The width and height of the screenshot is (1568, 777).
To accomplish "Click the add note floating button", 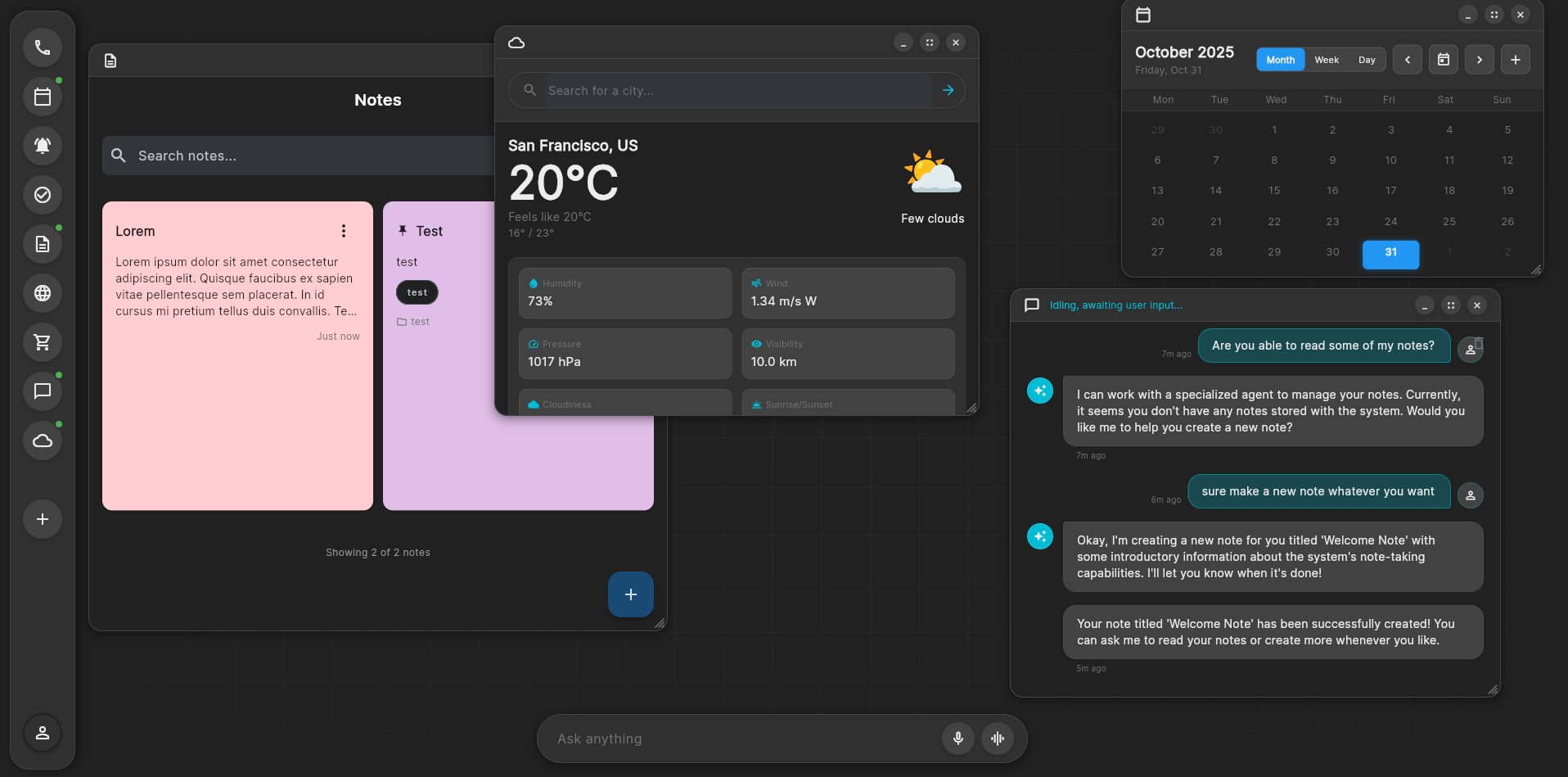I will click(x=631, y=594).
